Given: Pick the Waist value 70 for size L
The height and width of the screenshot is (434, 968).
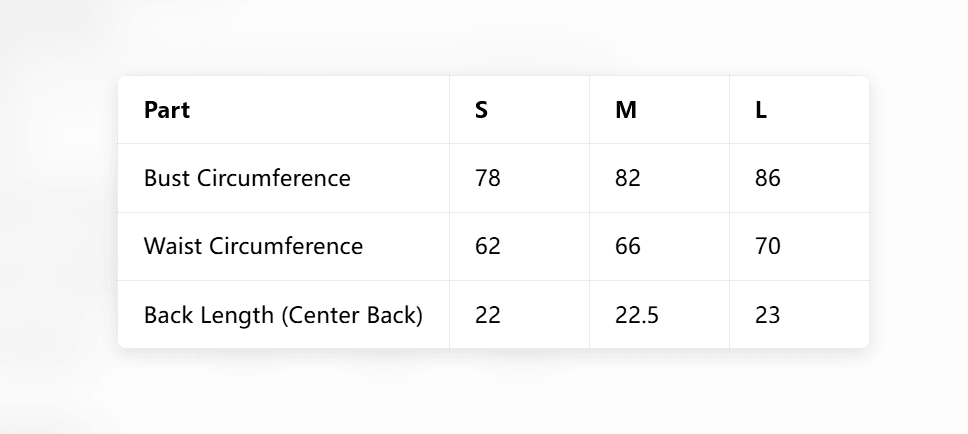Looking at the screenshot, I should tap(768, 246).
